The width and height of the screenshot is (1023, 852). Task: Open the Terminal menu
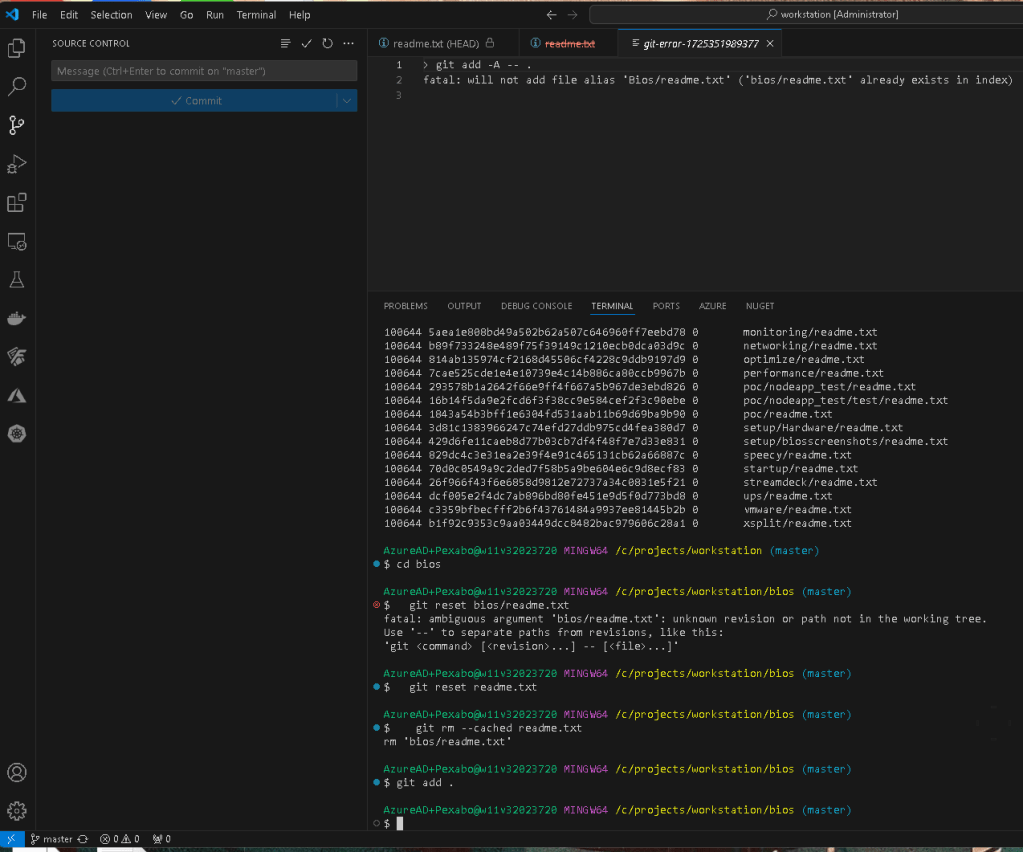point(256,14)
